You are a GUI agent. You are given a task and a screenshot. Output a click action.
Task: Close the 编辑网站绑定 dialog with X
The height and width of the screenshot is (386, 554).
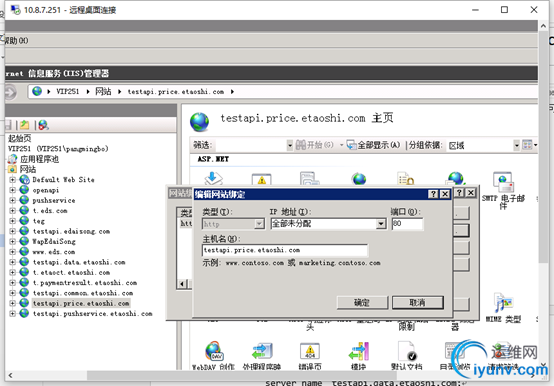click(x=445, y=194)
